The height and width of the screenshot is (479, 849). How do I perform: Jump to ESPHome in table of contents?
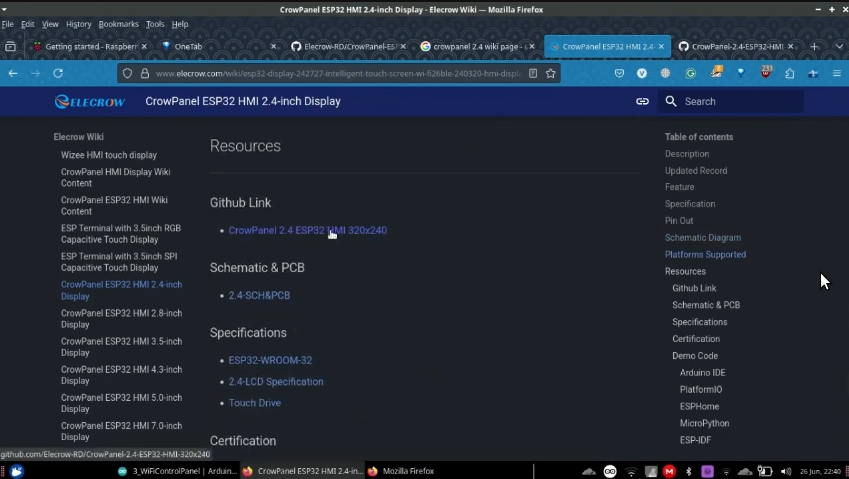(700, 406)
